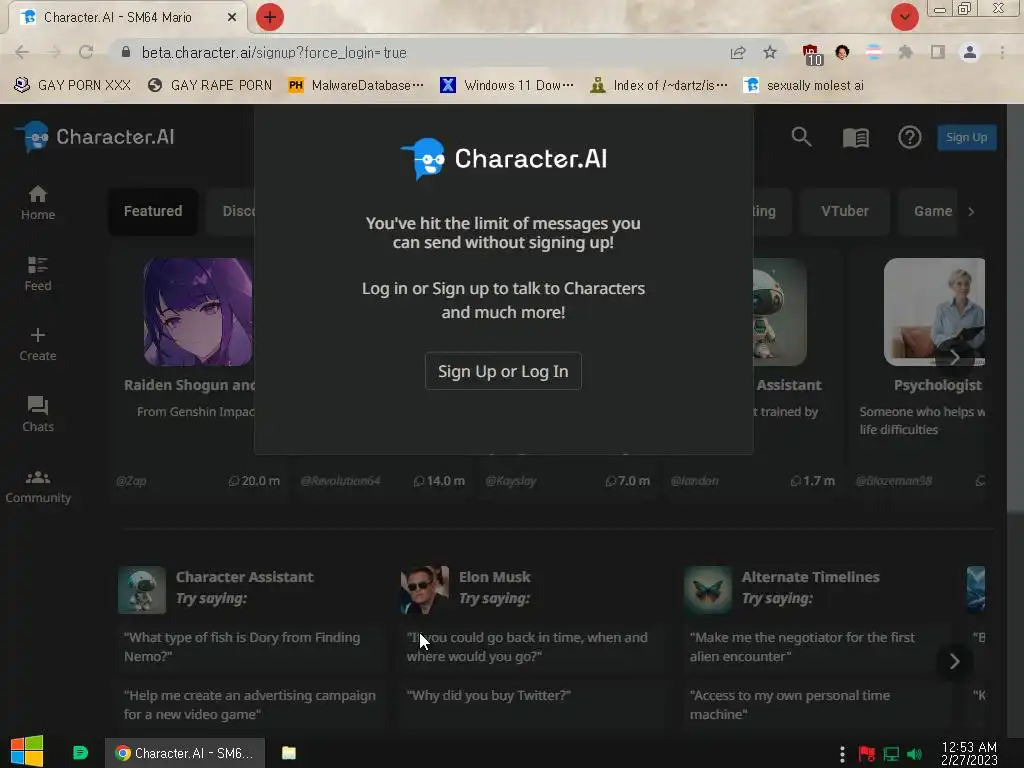Viewport: 1024px width, 768px height.
Task: Open Chrome three-dot menu
Action: [x=1002, y=52]
